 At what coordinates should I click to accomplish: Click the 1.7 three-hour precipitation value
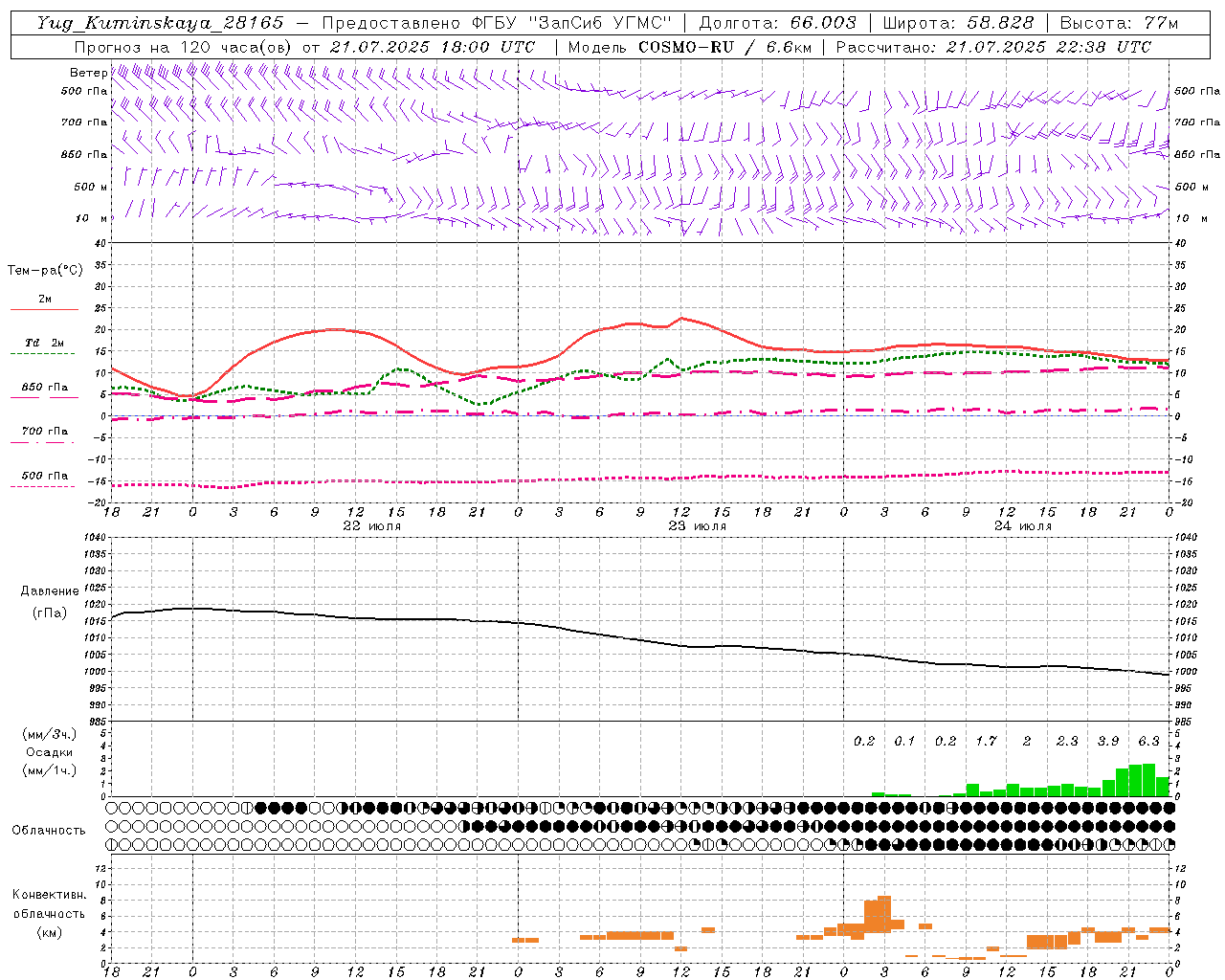coord(986,741)
